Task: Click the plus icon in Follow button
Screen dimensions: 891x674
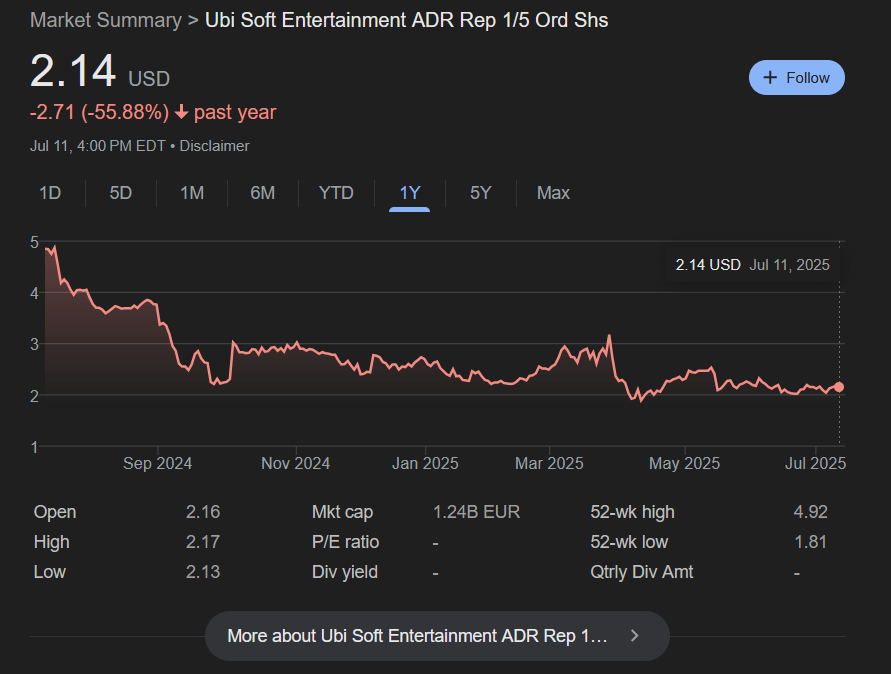Action: pyautogui.click(x=770, y=78)
